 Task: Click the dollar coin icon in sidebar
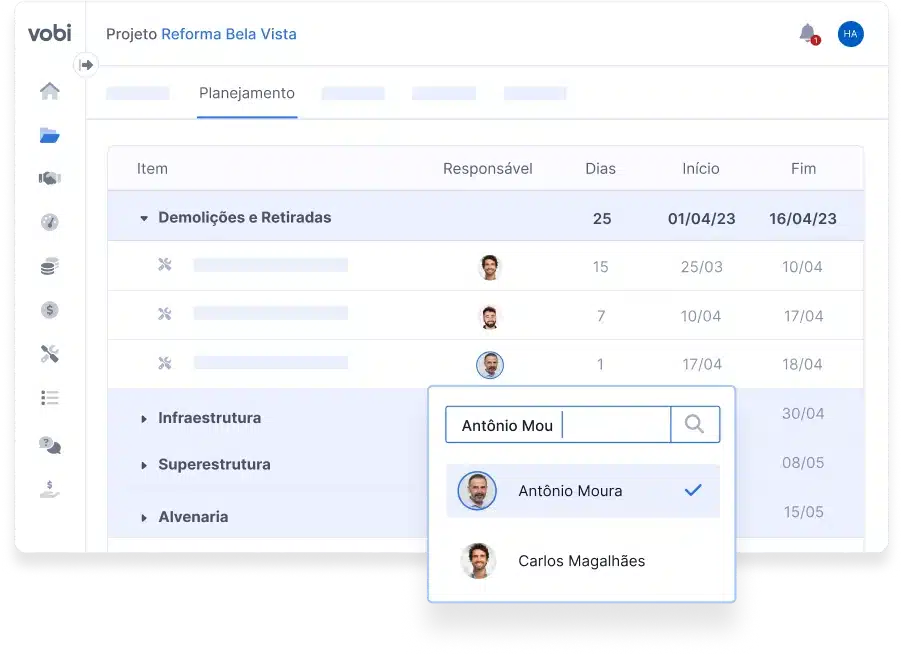[49, 310]
